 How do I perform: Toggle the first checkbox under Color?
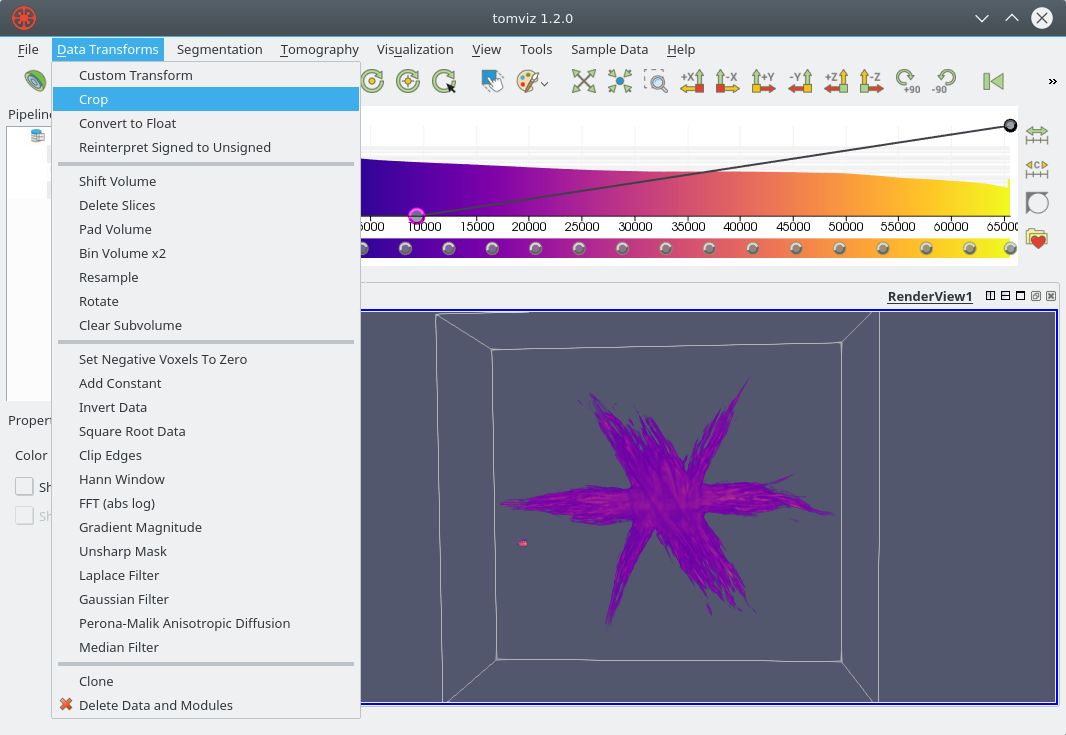(24, 486)
